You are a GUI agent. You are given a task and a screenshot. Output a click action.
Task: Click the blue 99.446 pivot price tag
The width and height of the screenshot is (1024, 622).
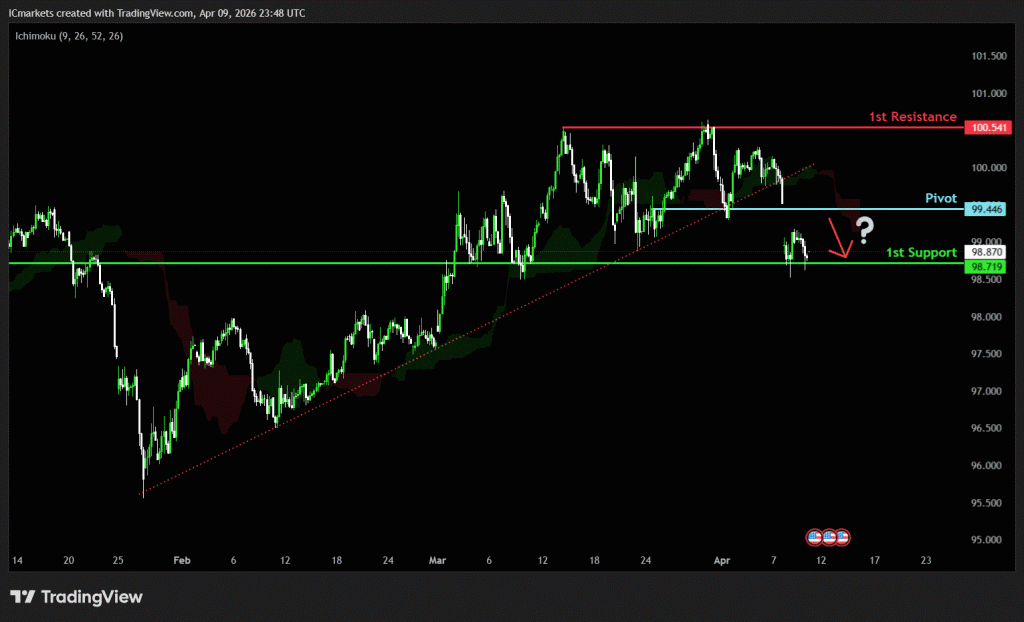[987, 209]
